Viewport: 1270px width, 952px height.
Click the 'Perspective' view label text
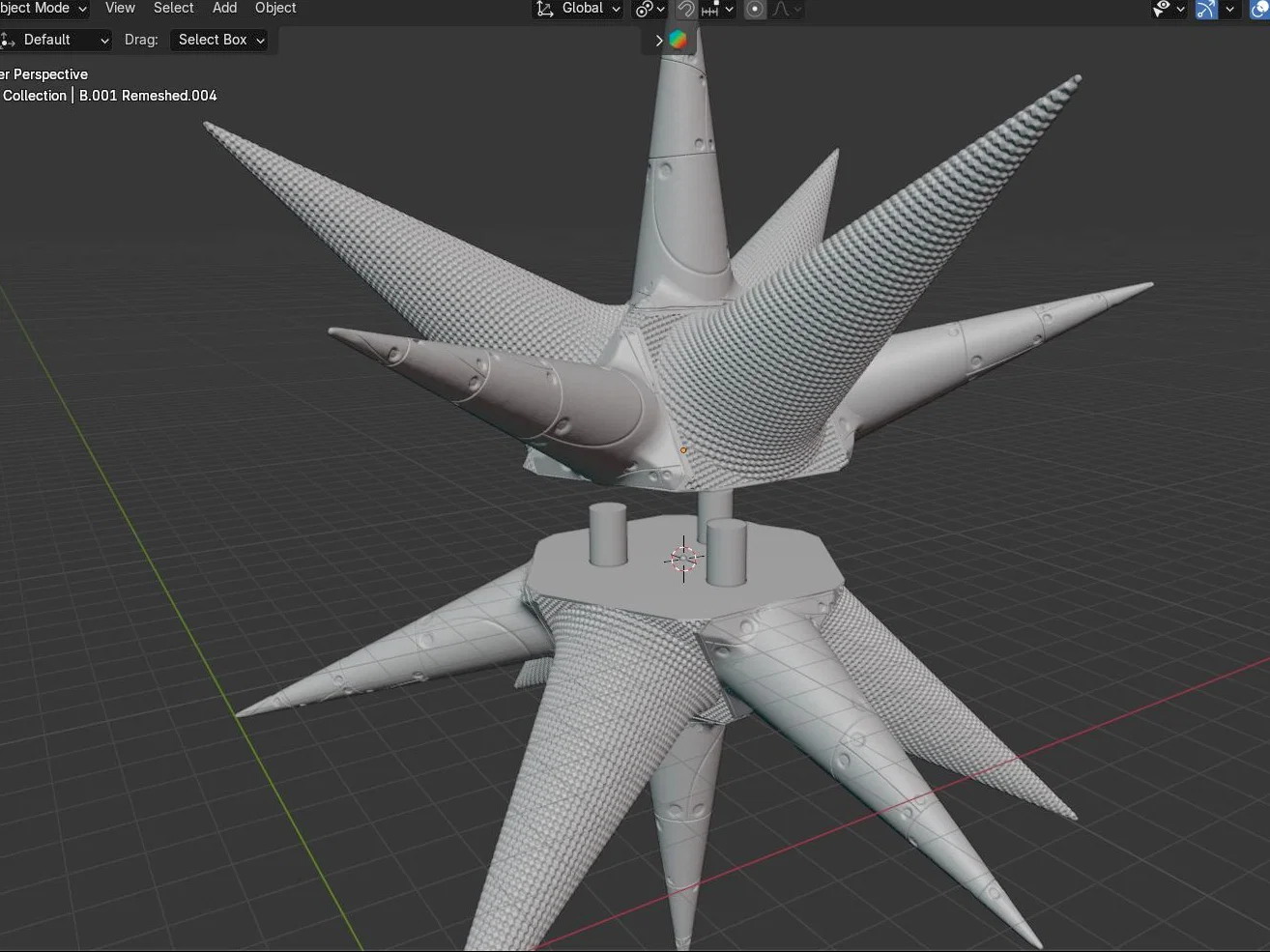click(x=50, y=74)
